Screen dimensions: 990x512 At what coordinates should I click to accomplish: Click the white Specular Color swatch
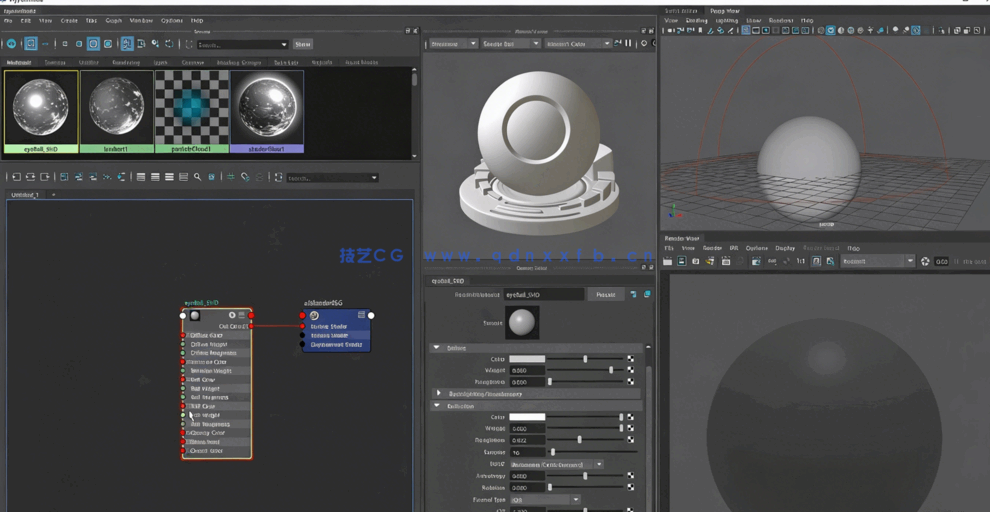pyautogui.click(x=527, y=416)
